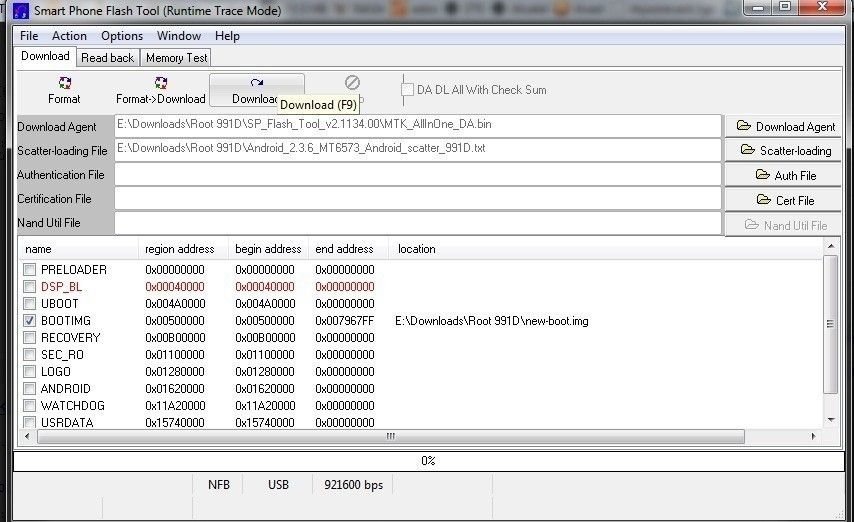854x522 pixels.
Task: Check the UBOOT partition checkbox
Action: (x=29, y=304)
